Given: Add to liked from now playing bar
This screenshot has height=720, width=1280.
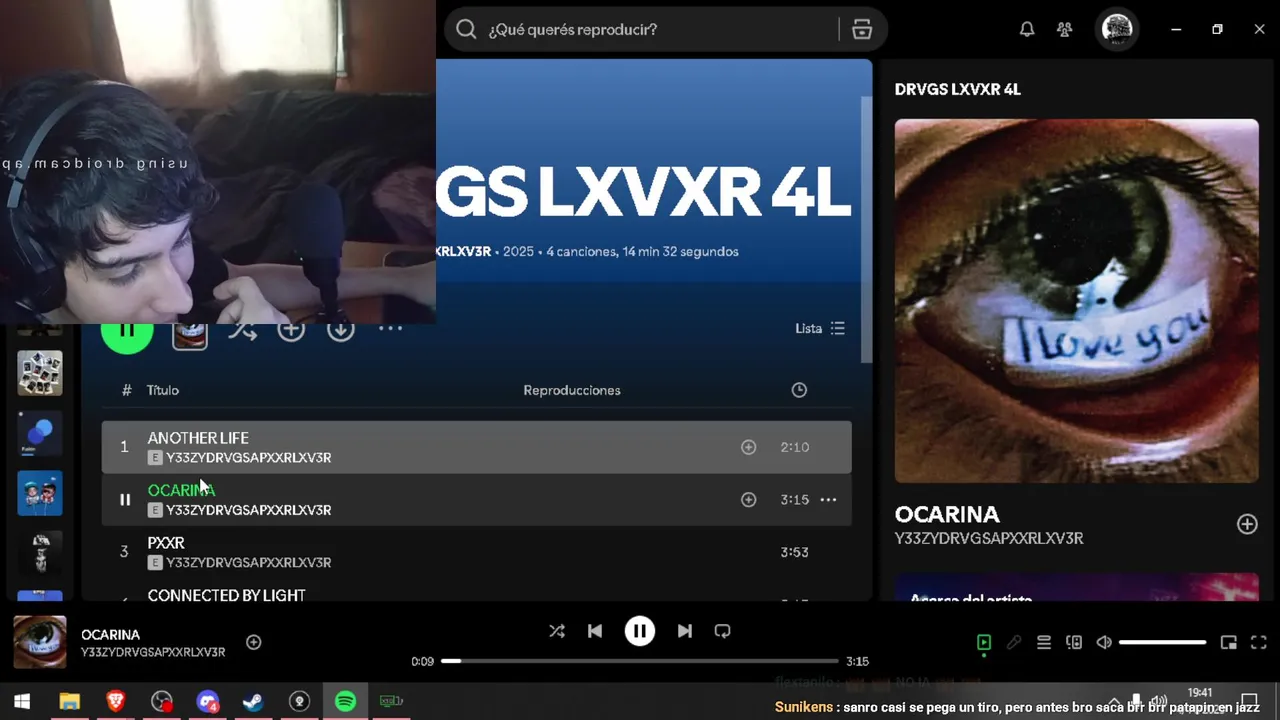Looking at the screenshot, I should click(x=254, y=642).
